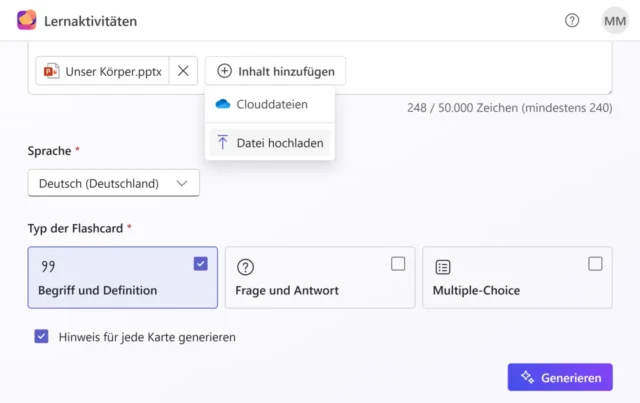Select the Begriff und Definition card
Image resolution: width=640 pixels, height=403 pixels.
click(x=122, y=278)
